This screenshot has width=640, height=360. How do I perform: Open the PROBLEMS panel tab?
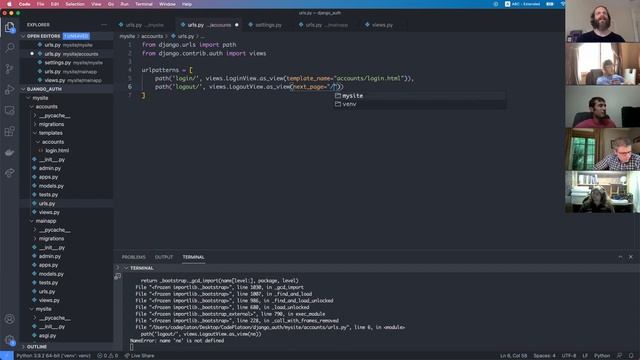[133, 257]
